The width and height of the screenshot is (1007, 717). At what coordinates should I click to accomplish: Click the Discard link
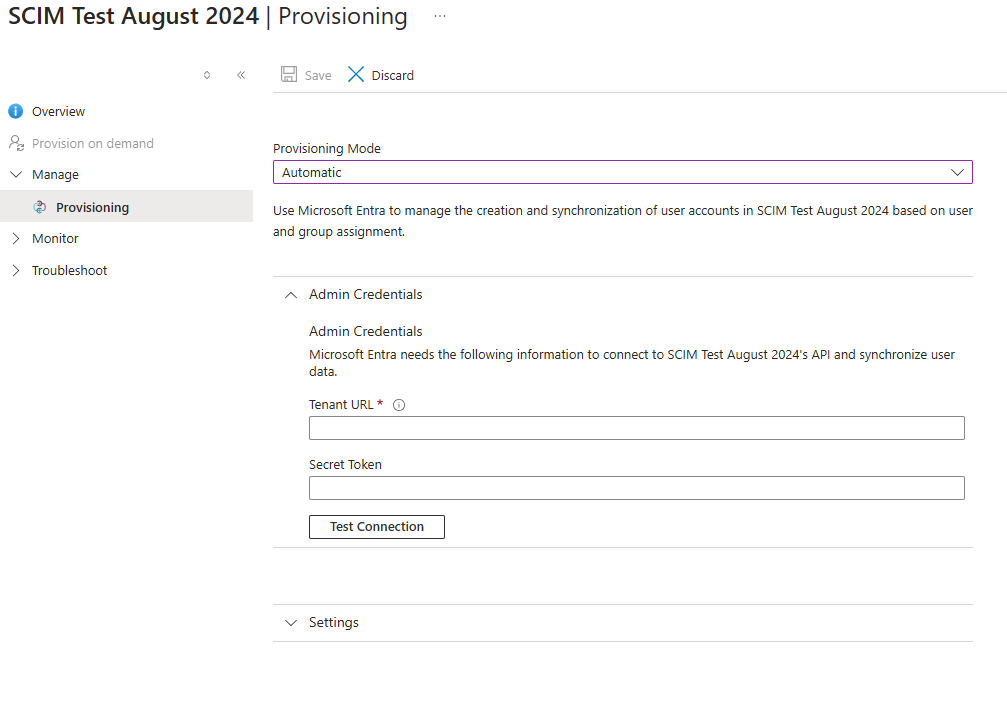392,75
